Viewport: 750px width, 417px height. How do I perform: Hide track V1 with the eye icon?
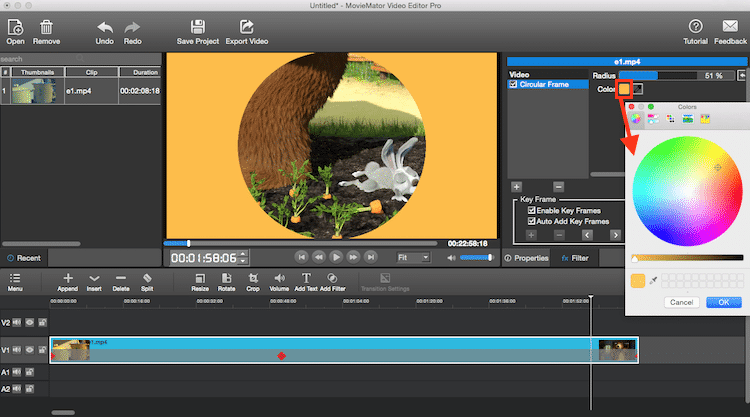pos(30,350)
